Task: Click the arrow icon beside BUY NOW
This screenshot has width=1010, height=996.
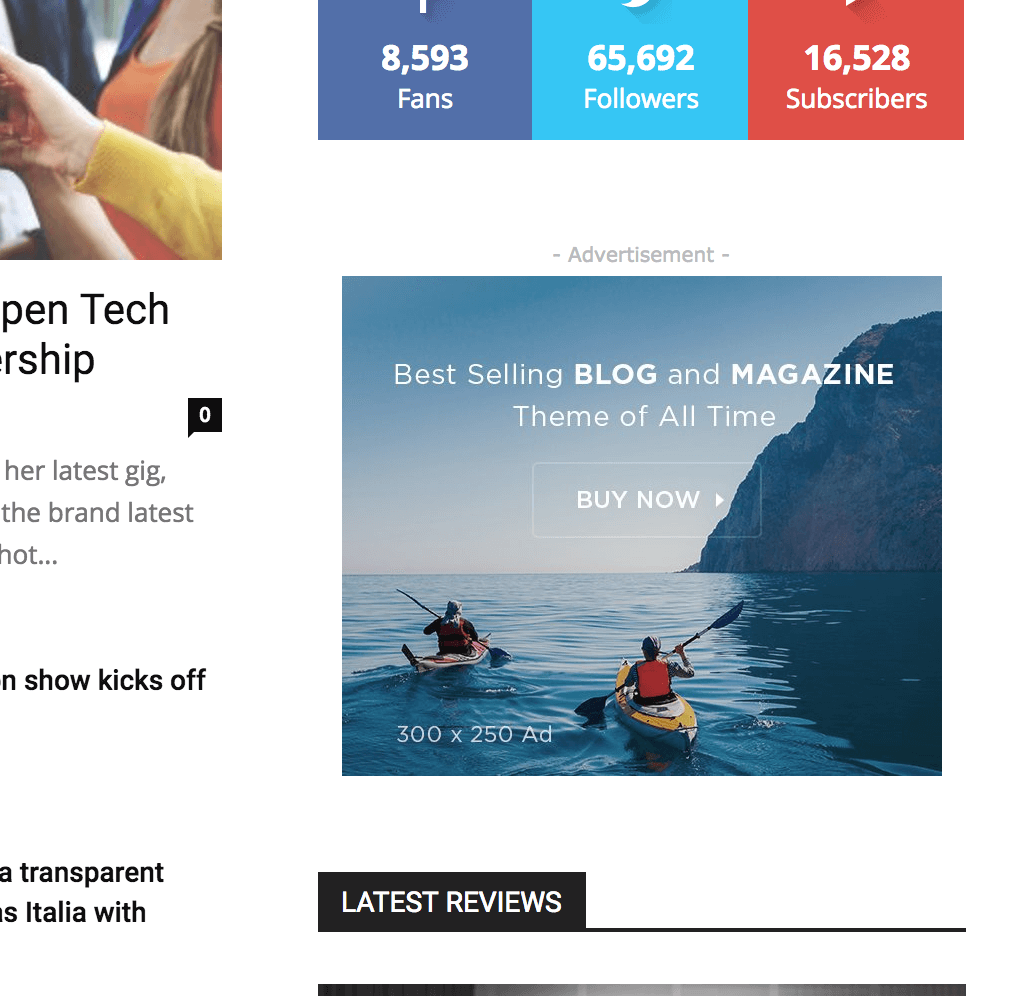Action: [x=719, y=500]
